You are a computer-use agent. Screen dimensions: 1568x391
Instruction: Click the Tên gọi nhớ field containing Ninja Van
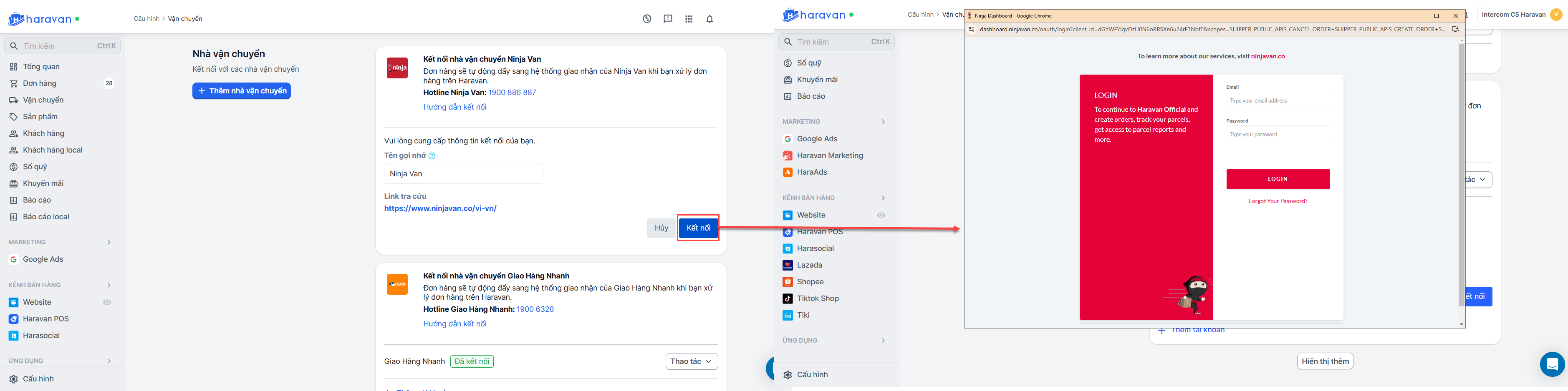click(463, 173)
